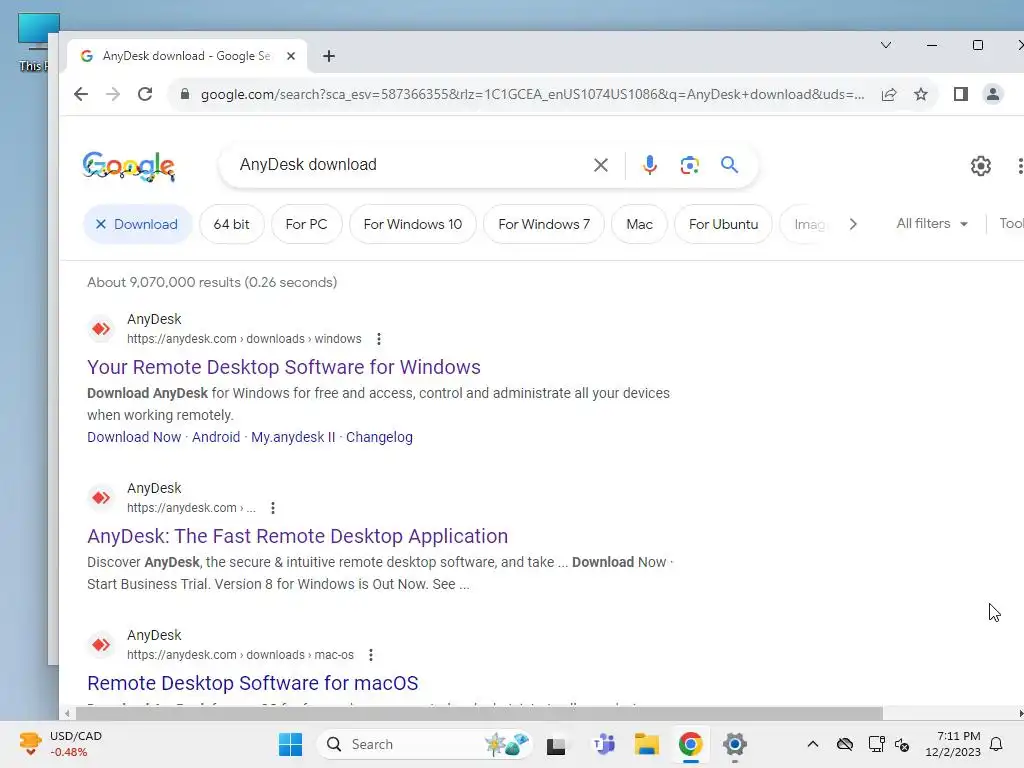1024x768 pixels.
Task: Open the Chrome profile avatar
Action: [993, 94]
